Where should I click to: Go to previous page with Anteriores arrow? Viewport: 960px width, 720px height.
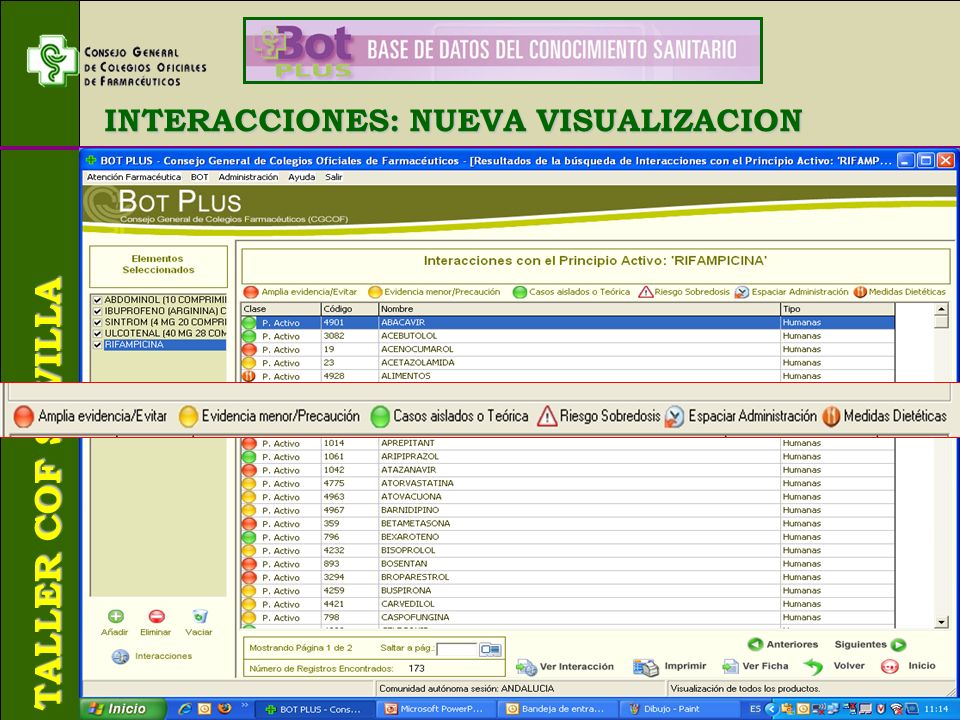tap(756, 644)
